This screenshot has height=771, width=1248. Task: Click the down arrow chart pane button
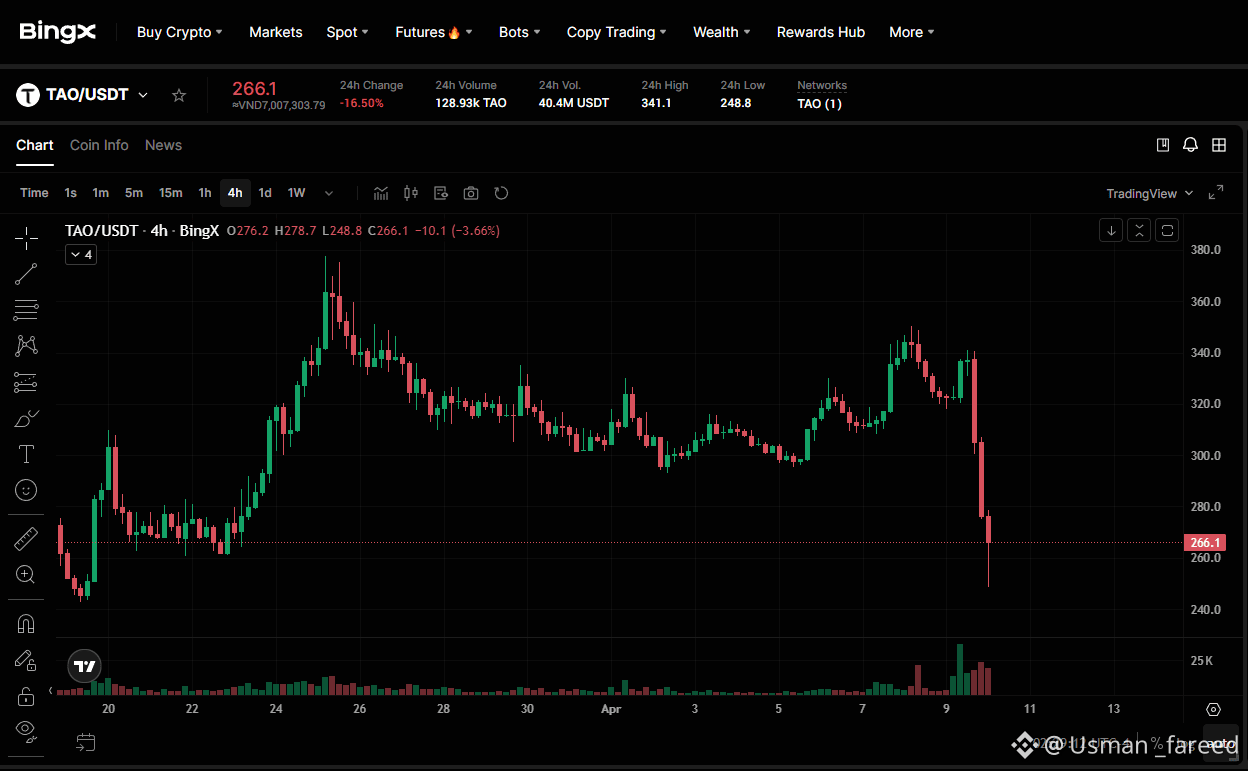[1111, 231]
